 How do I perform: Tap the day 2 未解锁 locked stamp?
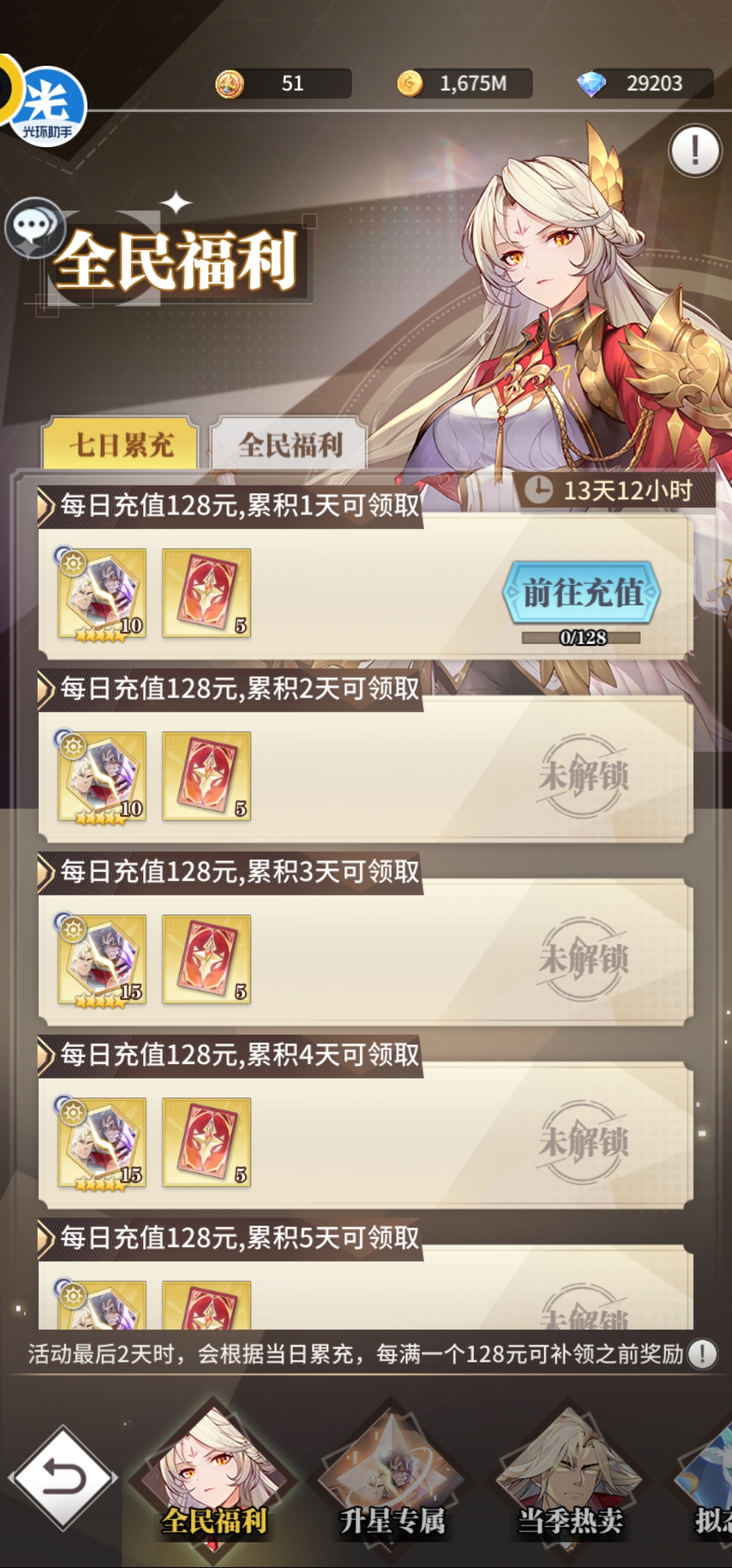click(x=583, y=776)
